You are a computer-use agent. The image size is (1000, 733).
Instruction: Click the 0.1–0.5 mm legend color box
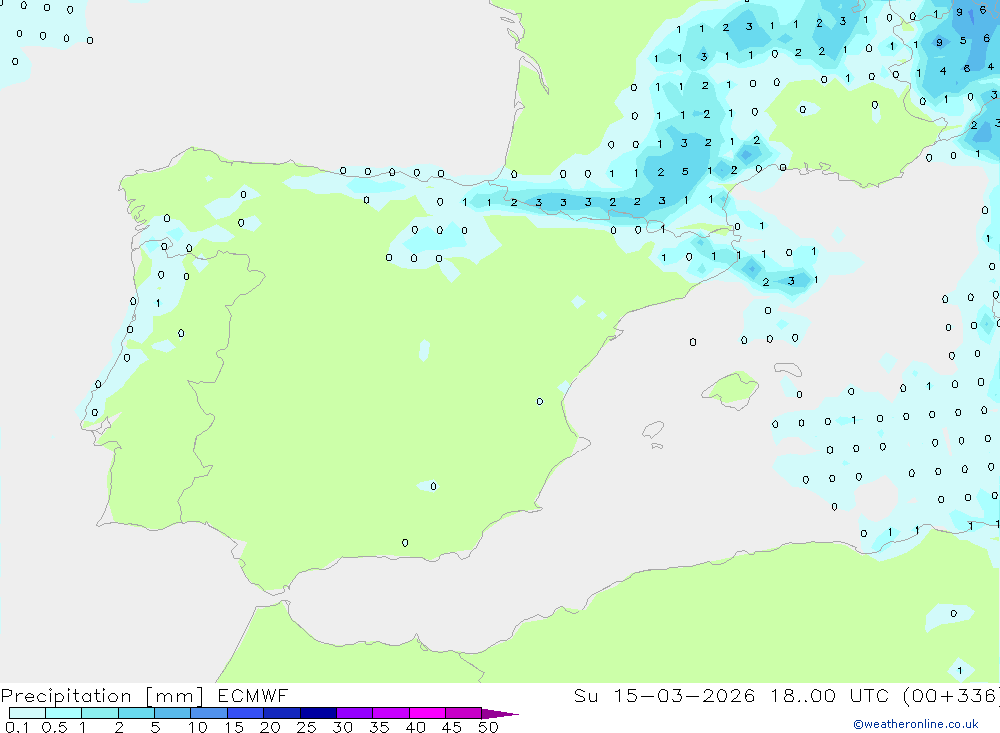point(27,713)
